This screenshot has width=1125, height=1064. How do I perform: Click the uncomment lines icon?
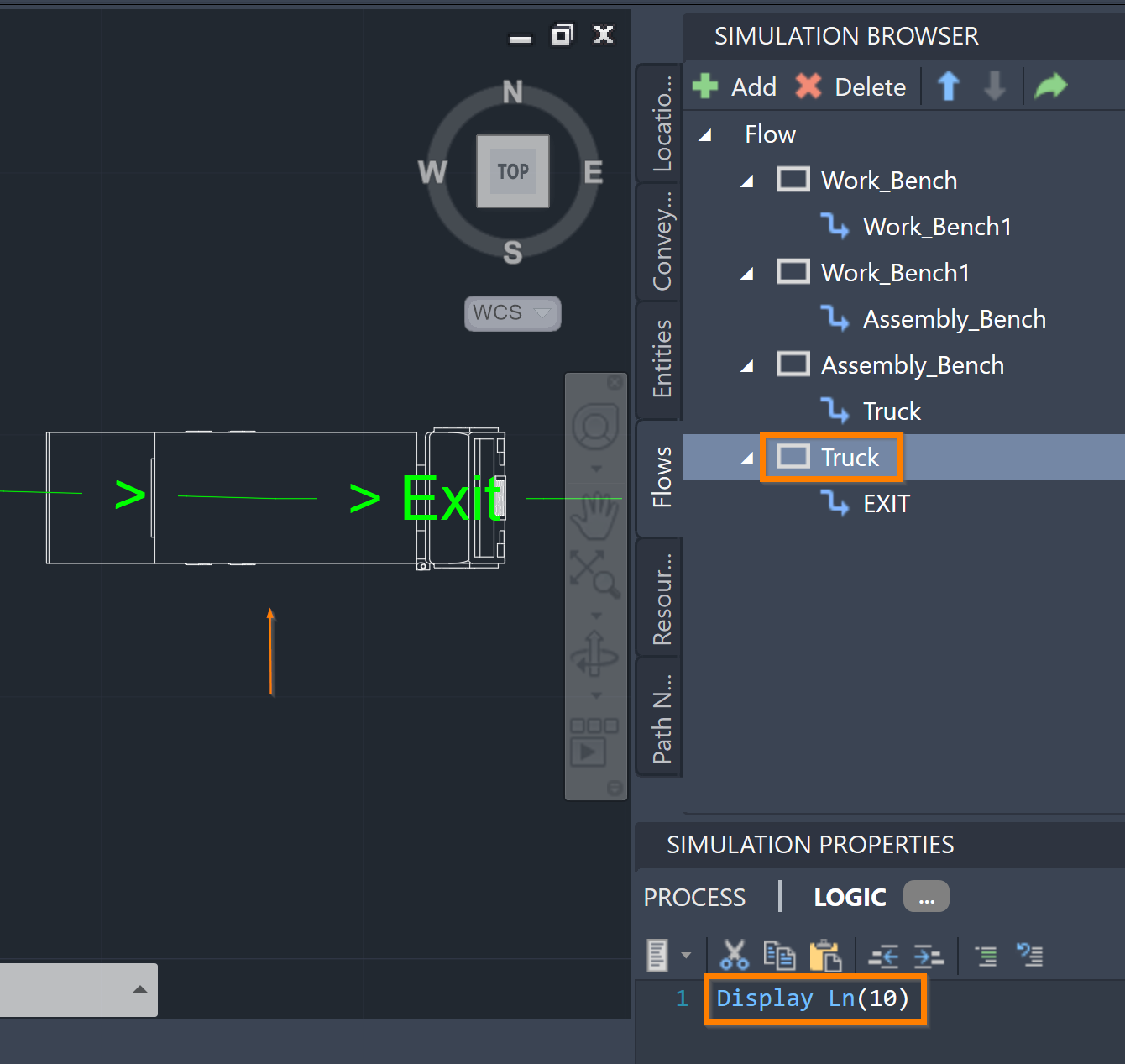[x=1030, y=955]
